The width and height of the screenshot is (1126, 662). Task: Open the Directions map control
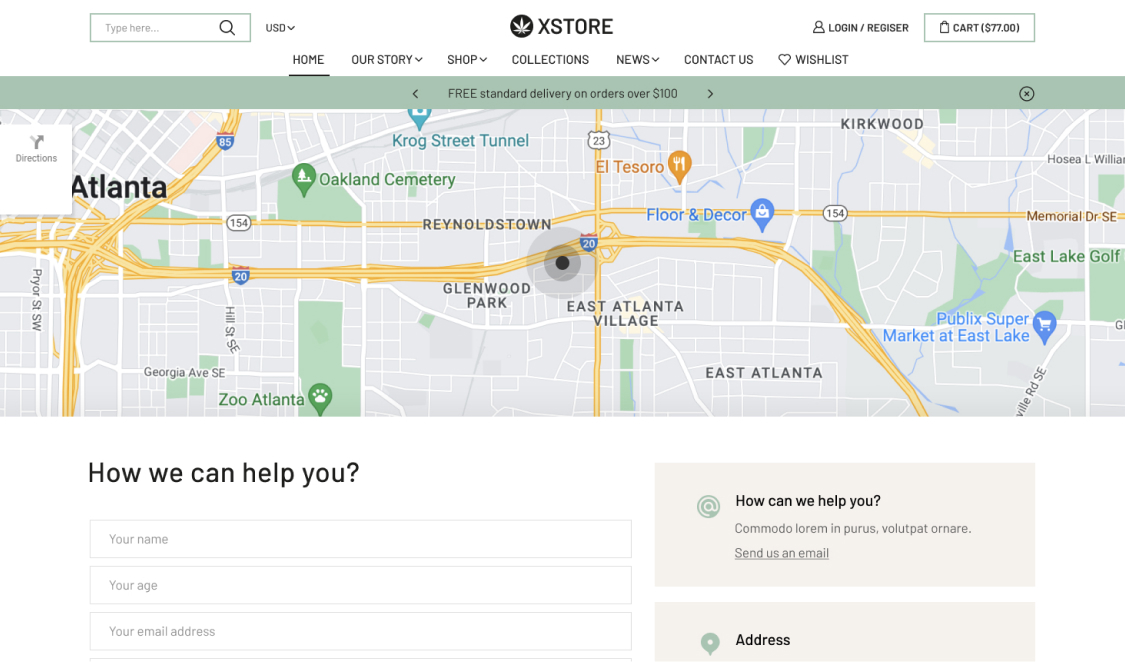click(x=36, y=149)
